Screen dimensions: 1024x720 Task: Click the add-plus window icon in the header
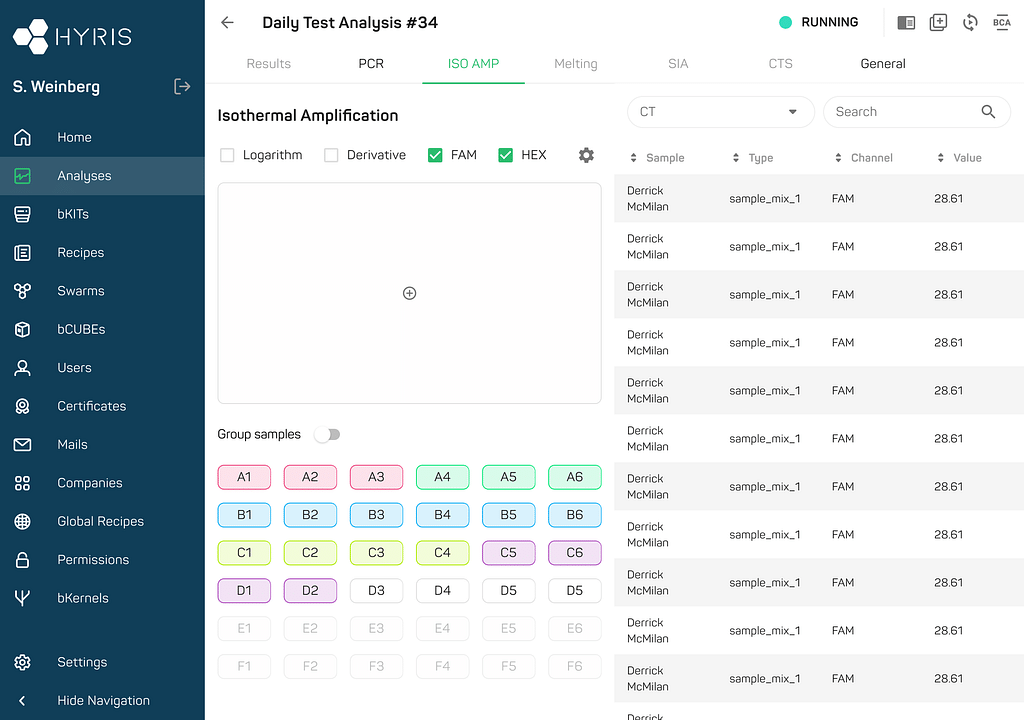pyautogui.click(x=938, y=23)
